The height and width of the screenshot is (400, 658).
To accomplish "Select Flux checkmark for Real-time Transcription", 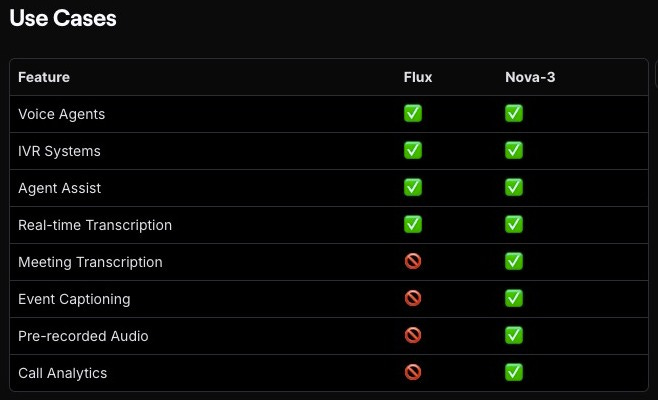I will click(x=413, y=224).
